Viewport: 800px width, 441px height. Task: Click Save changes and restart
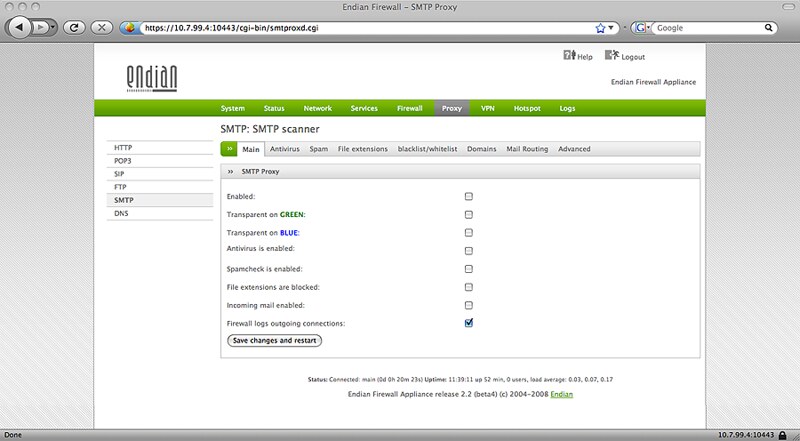[274, 340]
